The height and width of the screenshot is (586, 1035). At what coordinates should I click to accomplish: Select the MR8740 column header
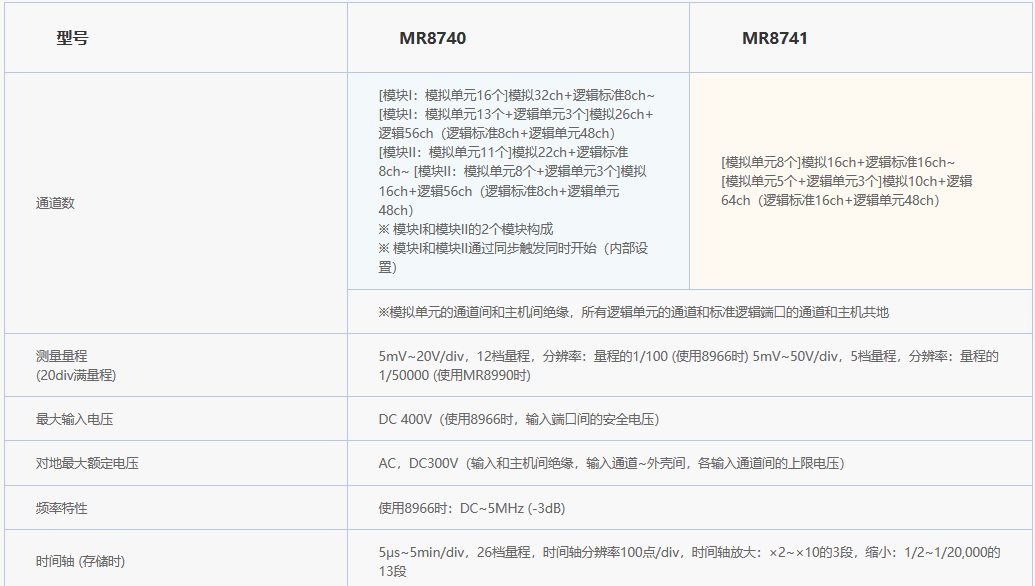click(x=432, y=38)
